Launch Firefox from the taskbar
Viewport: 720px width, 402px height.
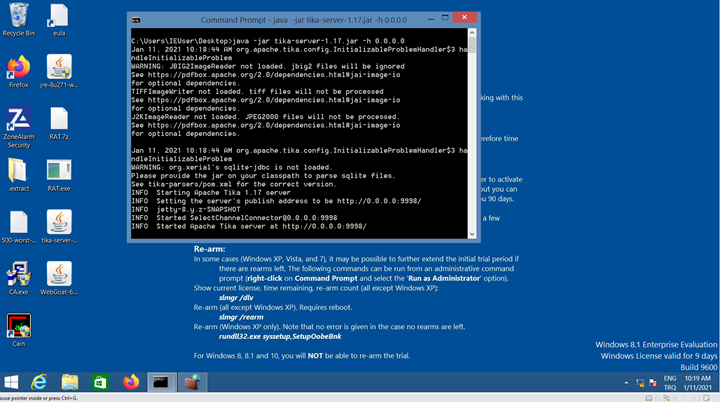(131, 382)
